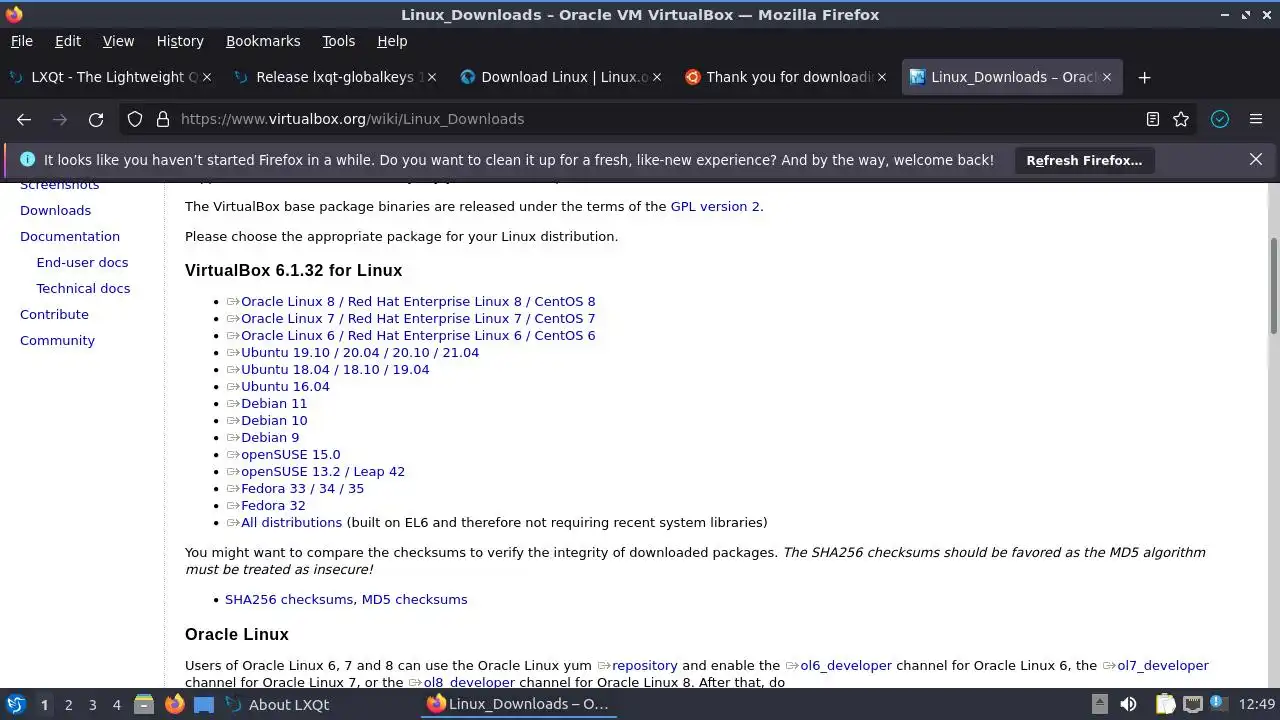Open the MD5 checksums link
Screen dimensions: 1280x720
pyautogui.click(x=414, y=599)
